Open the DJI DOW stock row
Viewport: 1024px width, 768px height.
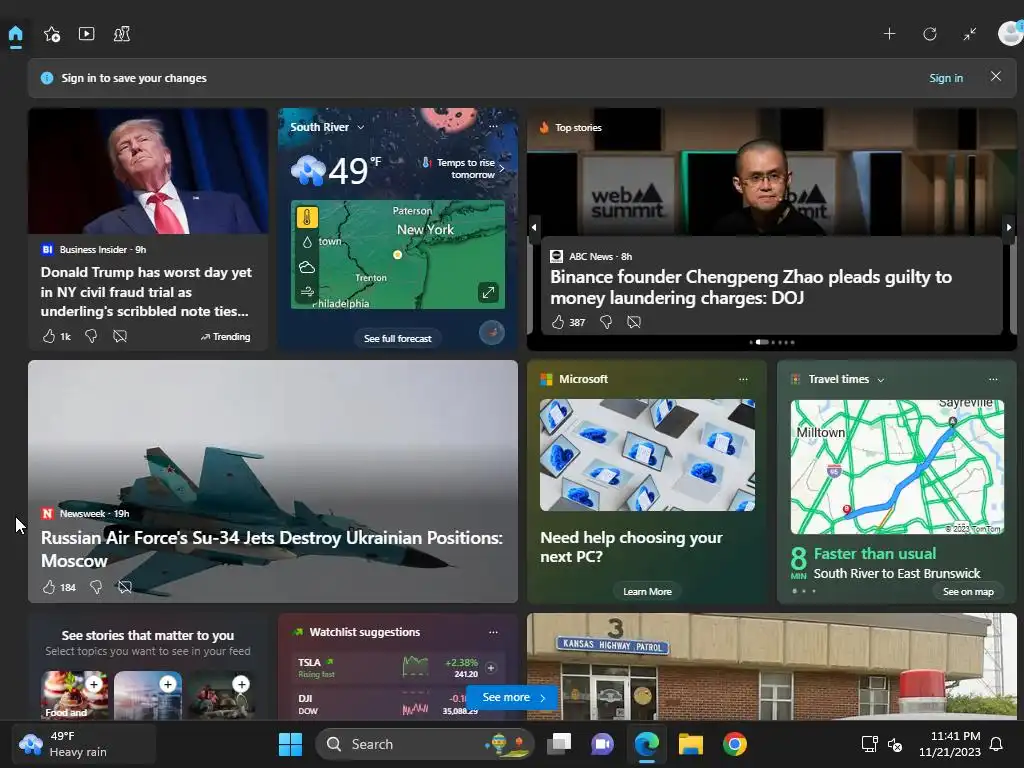pyautogui.click(x=389, y=704)
